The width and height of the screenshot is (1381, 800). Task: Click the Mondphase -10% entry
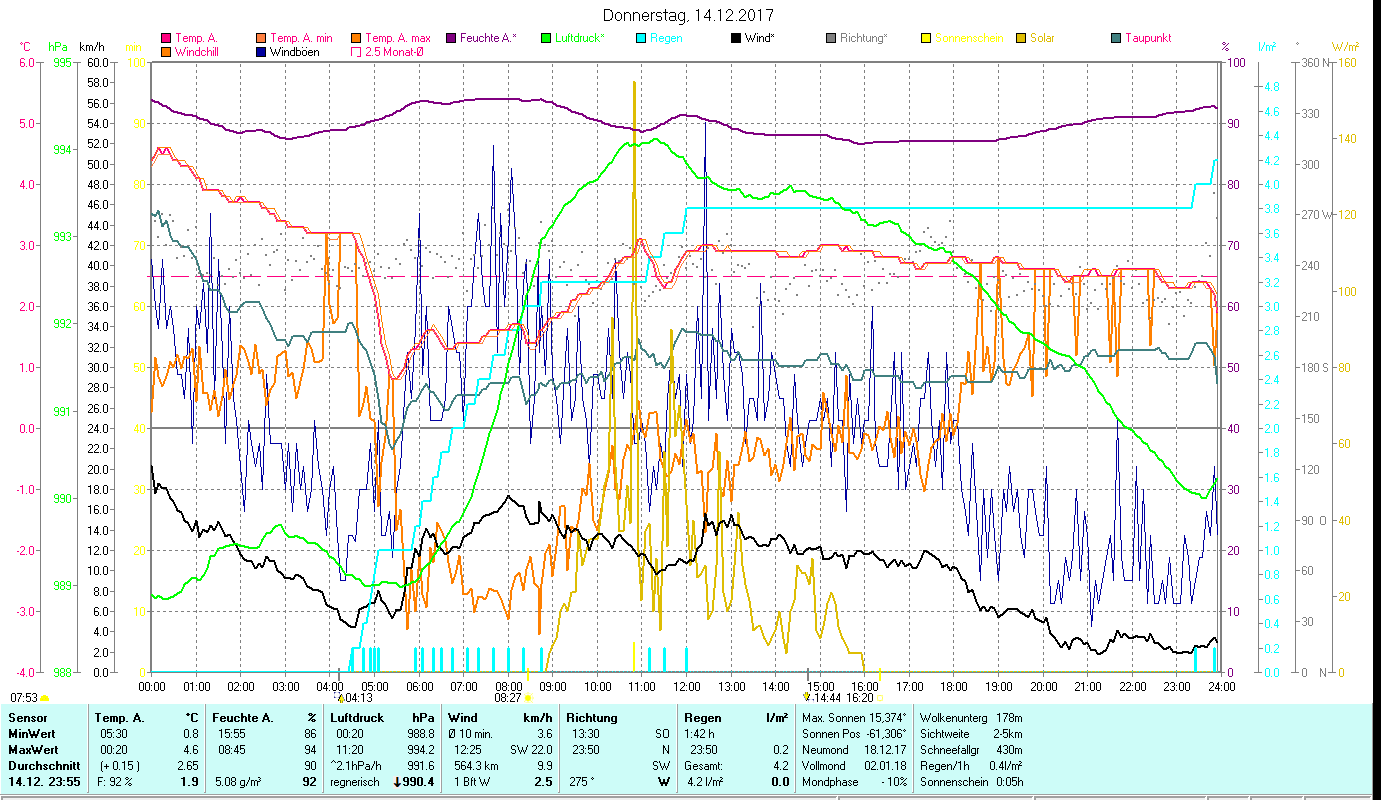(x=854, y=782)
